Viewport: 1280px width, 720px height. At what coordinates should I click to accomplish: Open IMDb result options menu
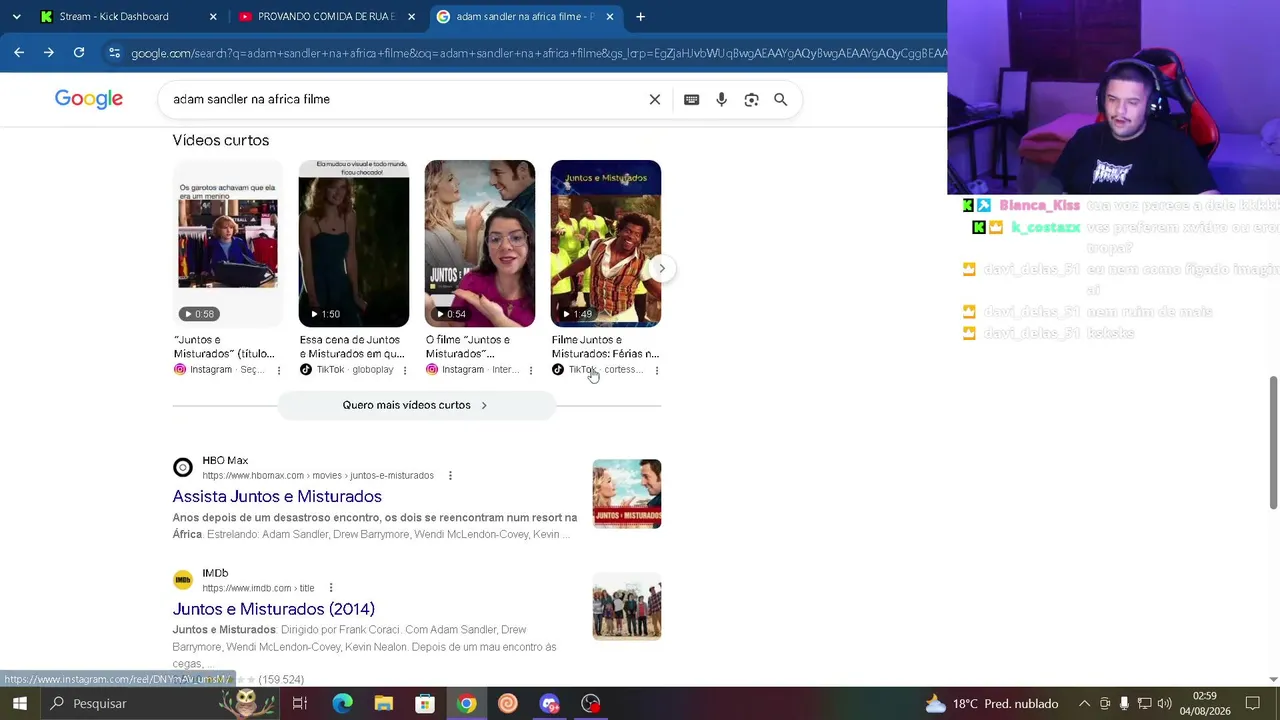pos(331,588)
